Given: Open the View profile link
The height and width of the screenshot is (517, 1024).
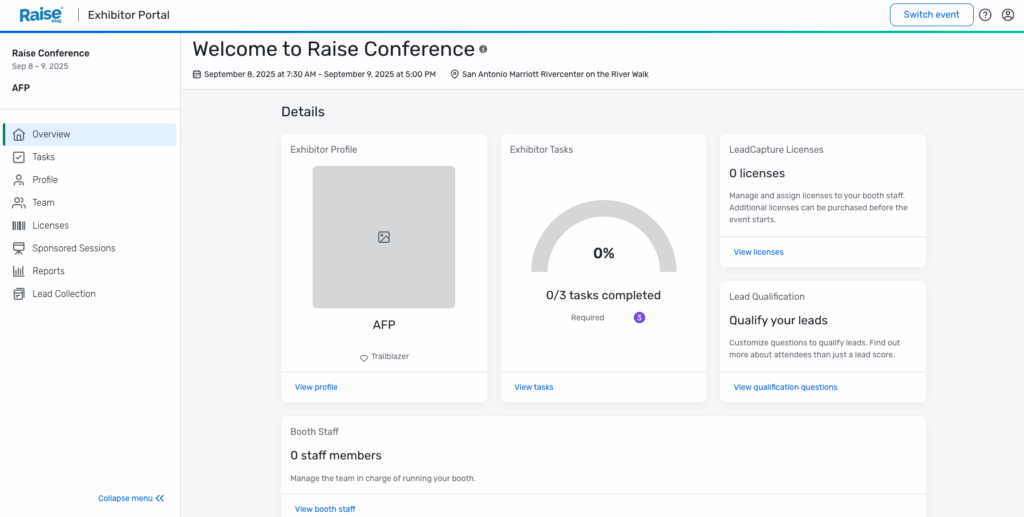Looking at the screenshot, I should tap(316, 387).
